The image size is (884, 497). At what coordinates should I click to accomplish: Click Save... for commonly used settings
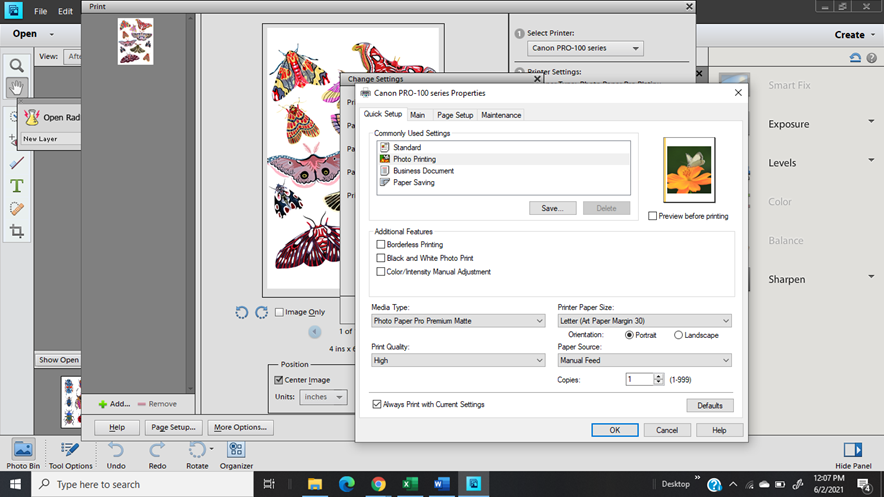tap(552, 208)
